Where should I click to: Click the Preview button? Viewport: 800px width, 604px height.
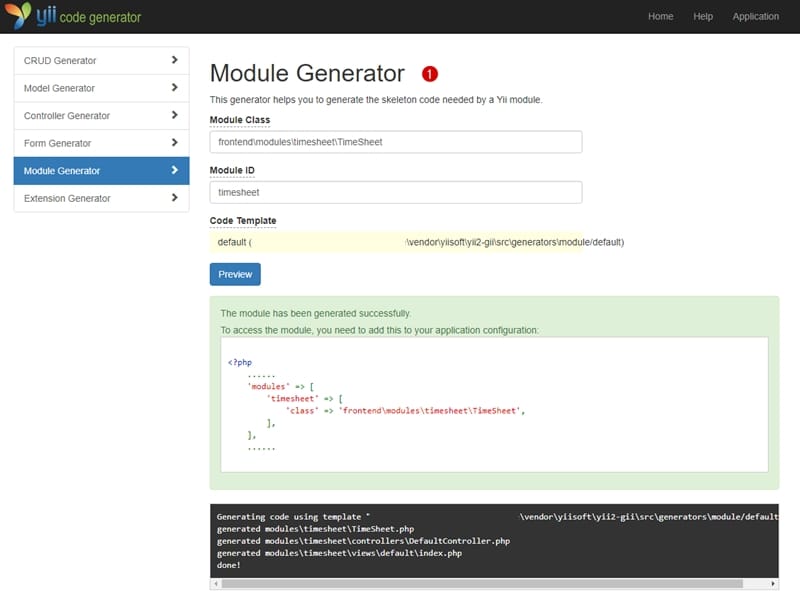tap(234, 274)
